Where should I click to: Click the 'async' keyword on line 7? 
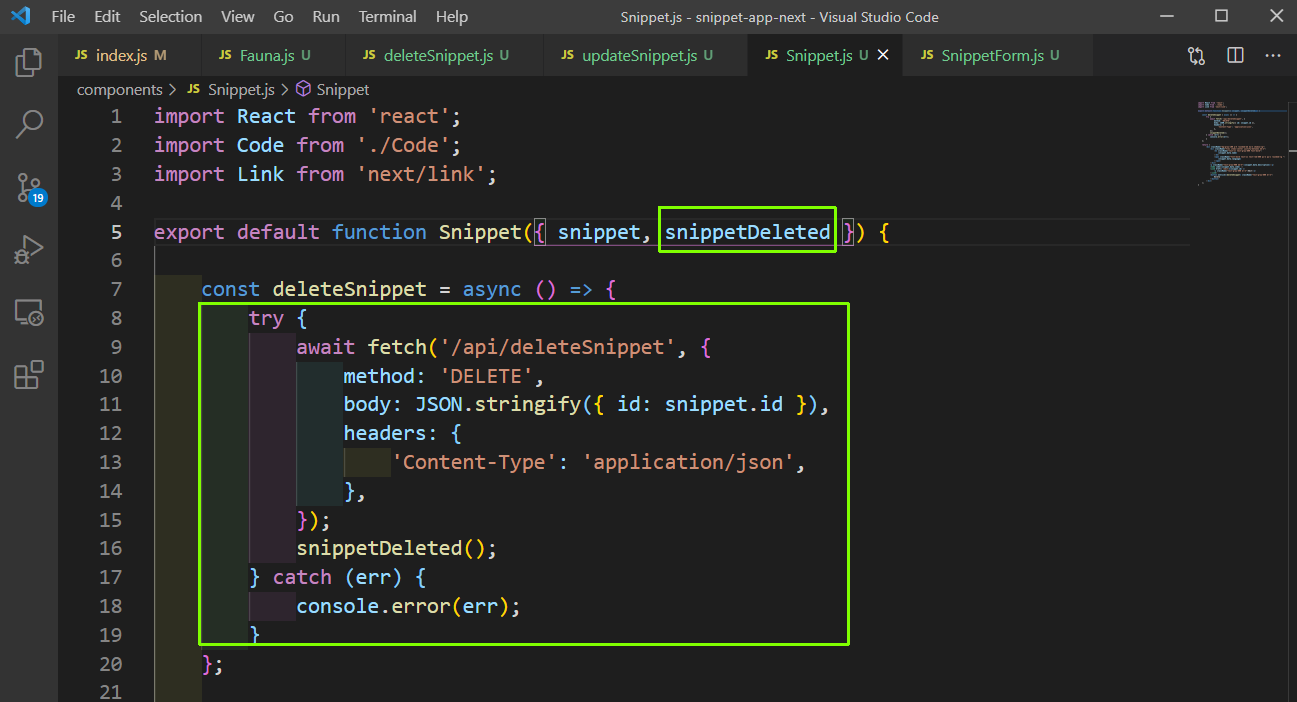pyautogui.click(x=492, y=290)
